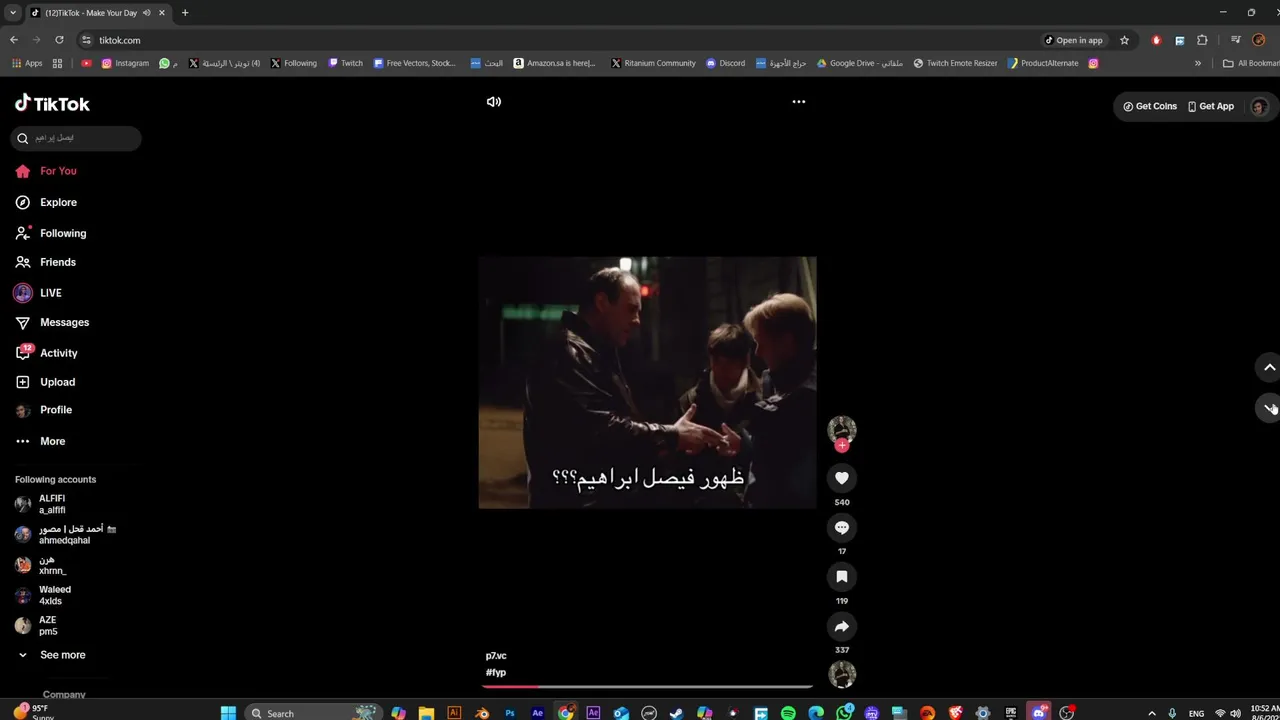Go to the previous video using up chevron

tap(1269, 367)
